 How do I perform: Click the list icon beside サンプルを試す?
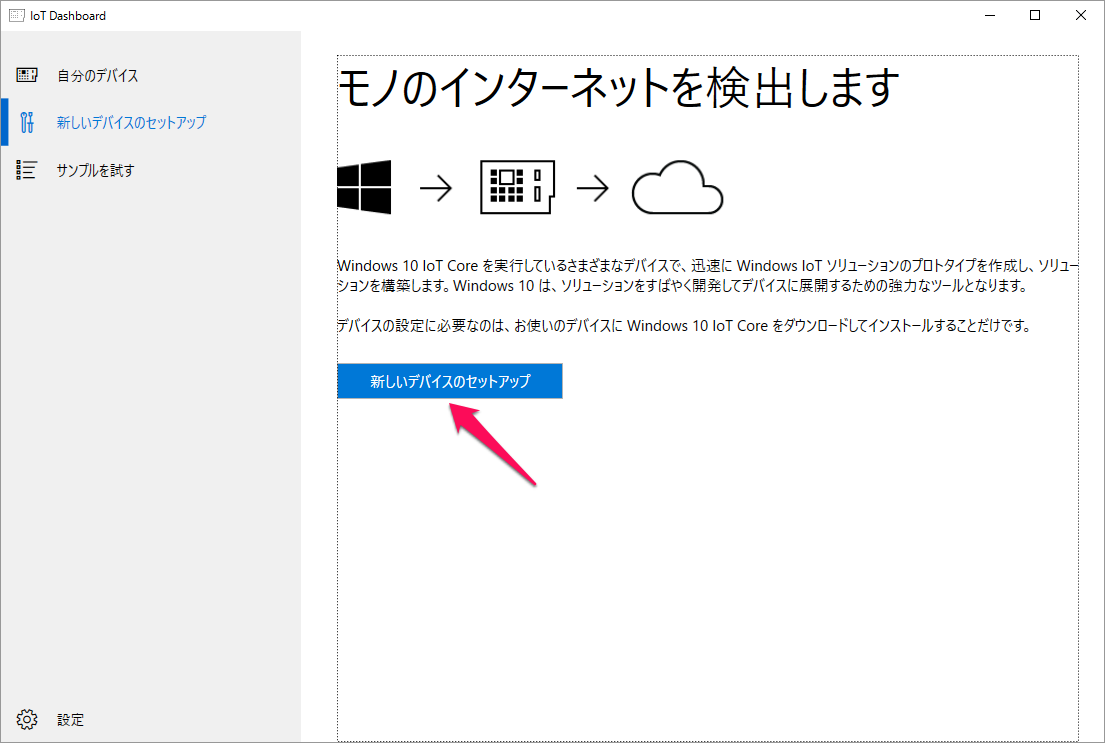click(27, 170)
